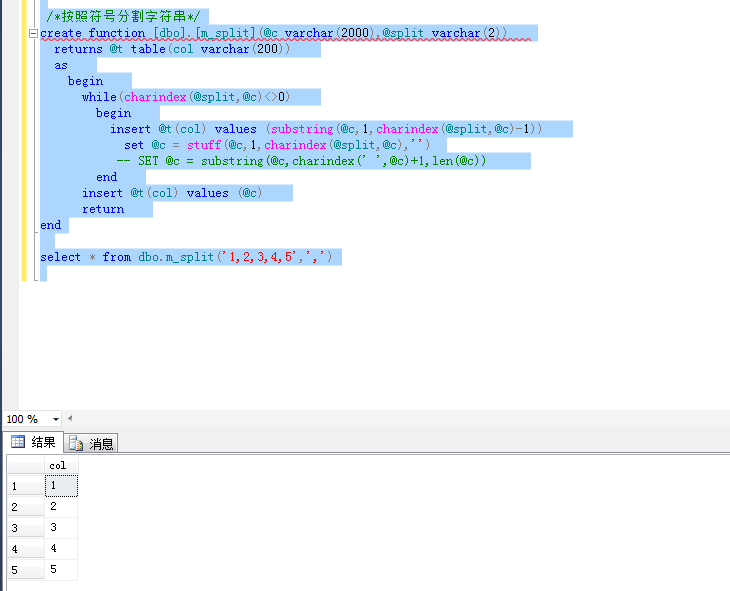The image size is (730, 591).
Task: Switch to the 消息 messages tab
Action: click(91, 443)
